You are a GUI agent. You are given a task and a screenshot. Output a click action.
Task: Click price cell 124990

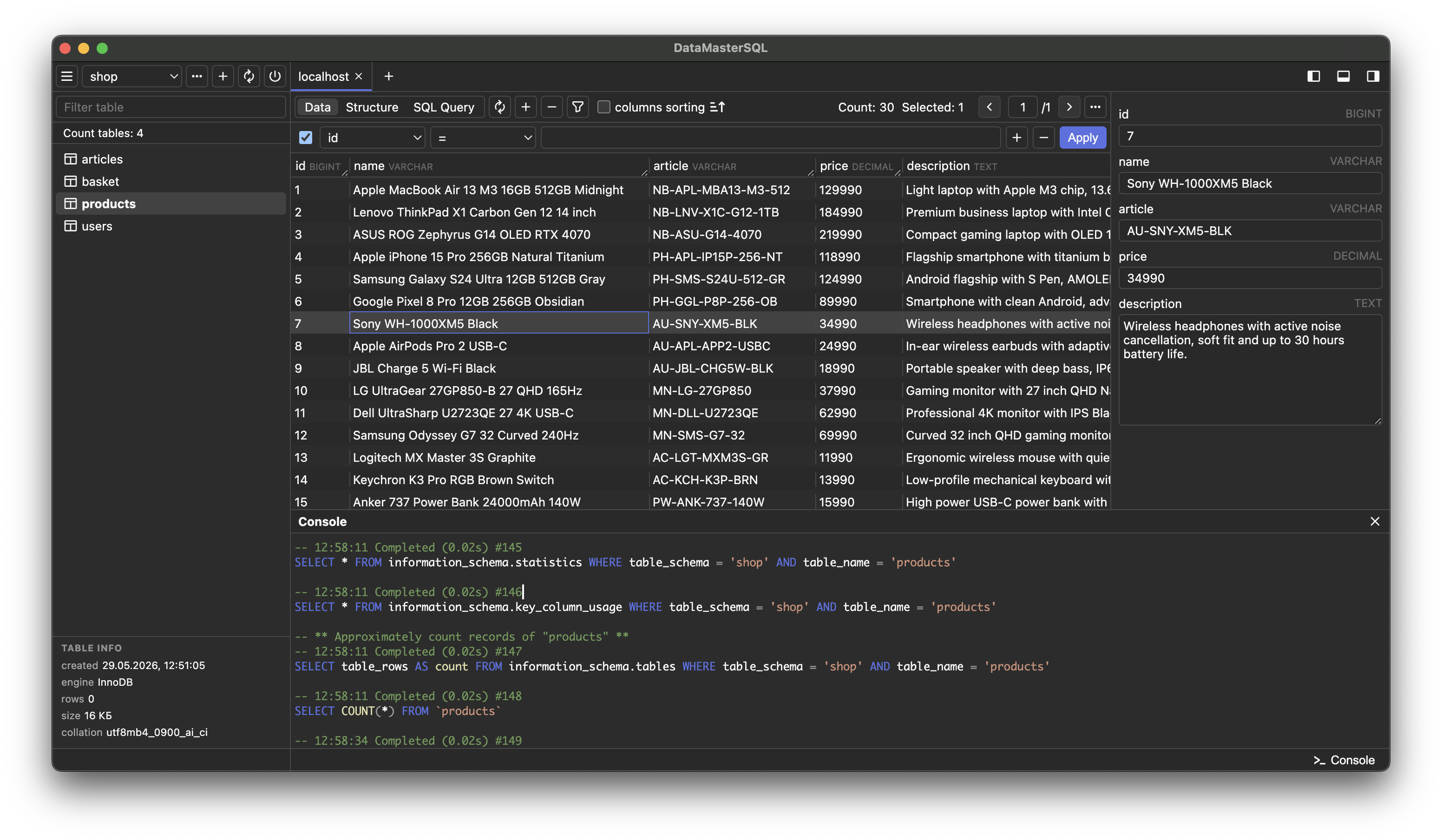click(x=859, y=279)
